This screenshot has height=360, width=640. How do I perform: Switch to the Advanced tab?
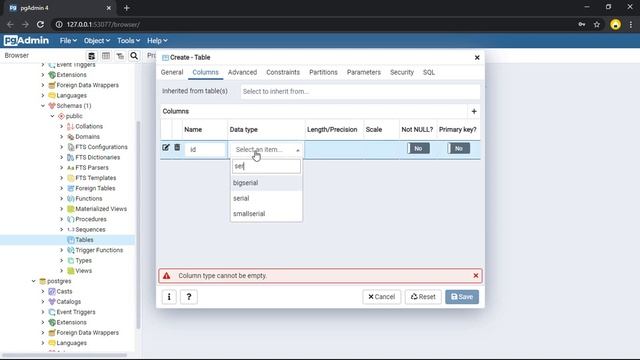point(242,72)
